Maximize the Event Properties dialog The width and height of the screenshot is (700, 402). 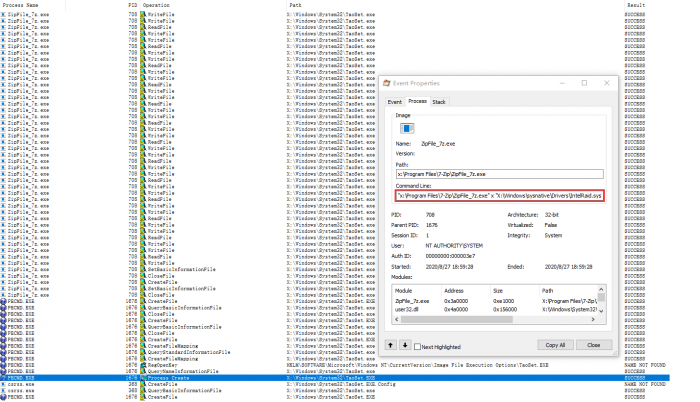point(585,85)
